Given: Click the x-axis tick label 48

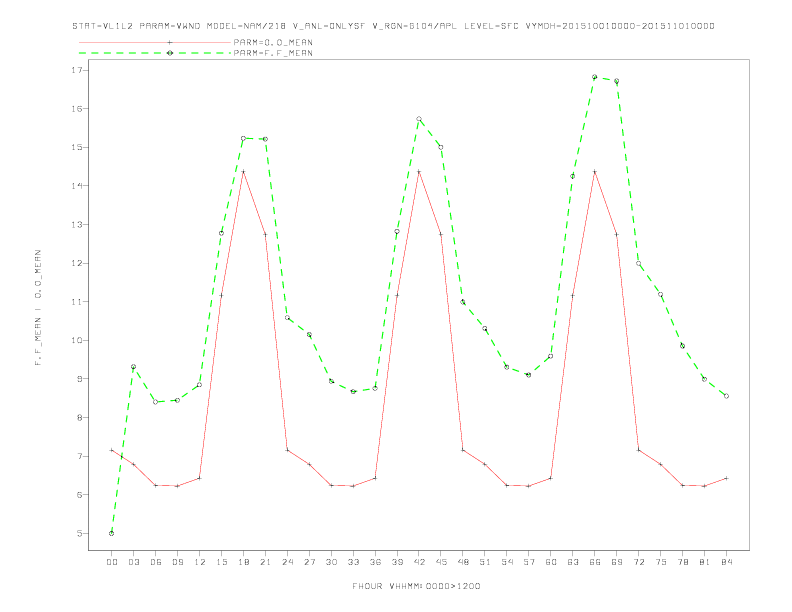Looking at the screenshot, I should (463, 562).
